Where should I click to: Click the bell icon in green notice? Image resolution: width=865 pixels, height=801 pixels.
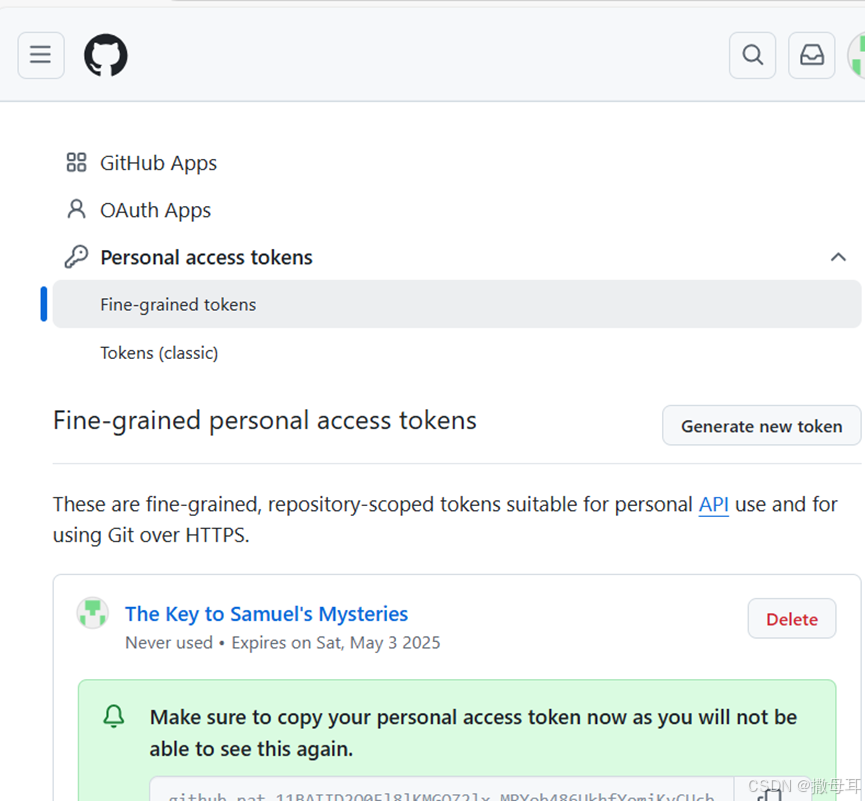[114, 716]
